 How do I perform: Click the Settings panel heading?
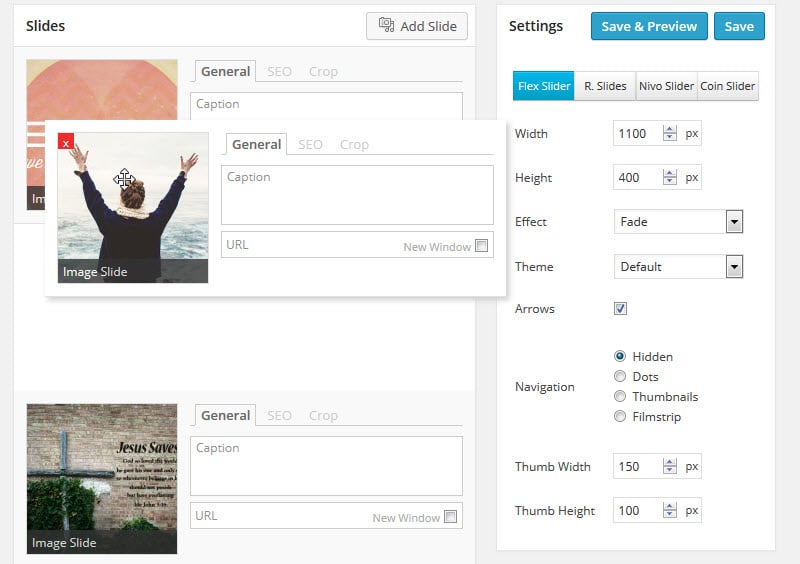tap(536, 26)
